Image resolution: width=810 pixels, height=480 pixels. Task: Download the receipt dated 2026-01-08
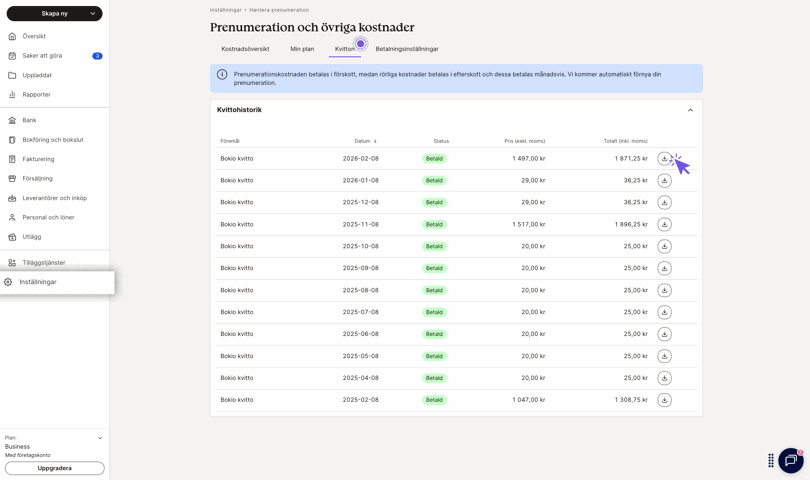coord(664,181)
